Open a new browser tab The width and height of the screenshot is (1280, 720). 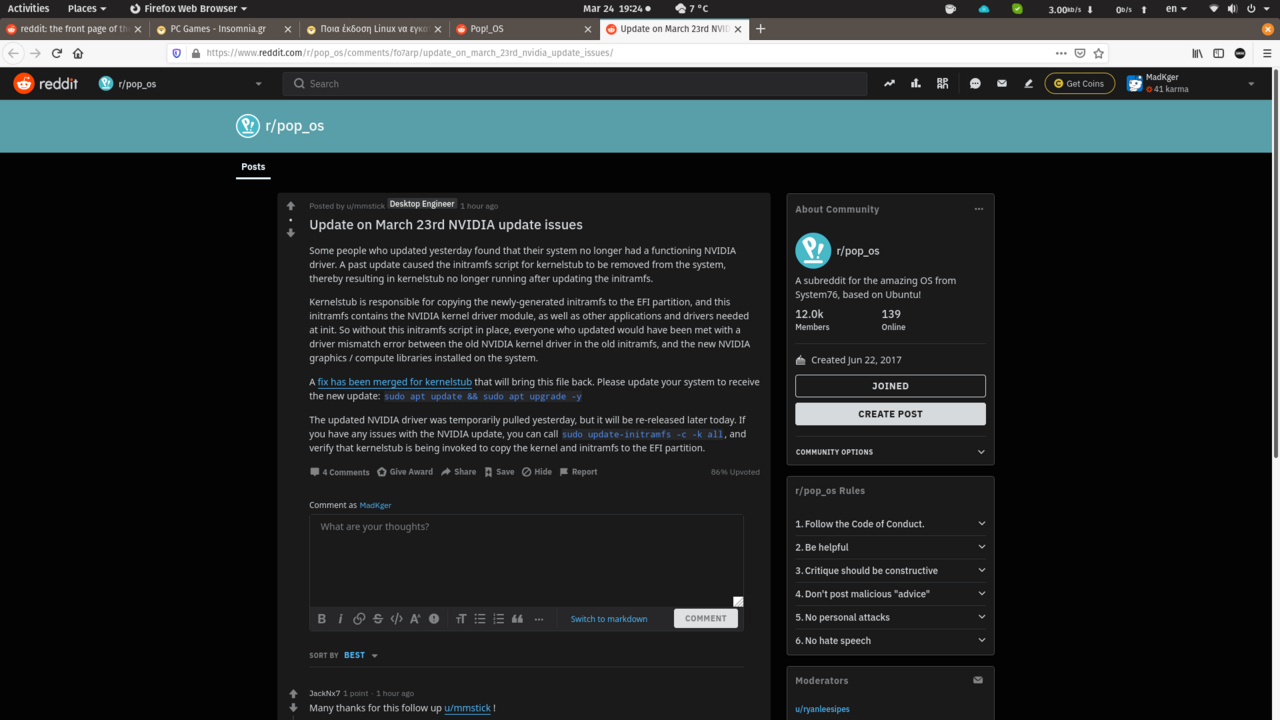(x=760, y=29)
